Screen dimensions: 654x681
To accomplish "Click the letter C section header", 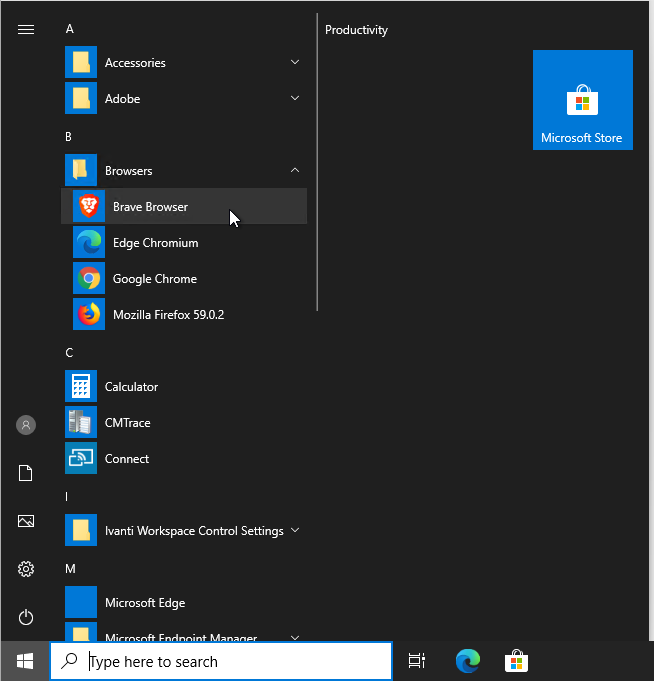I will click(x=69, y=353).
